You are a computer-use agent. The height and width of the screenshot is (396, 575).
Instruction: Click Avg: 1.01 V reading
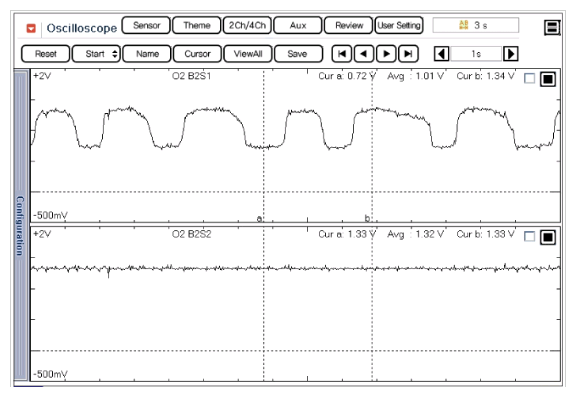coord(415,76)
